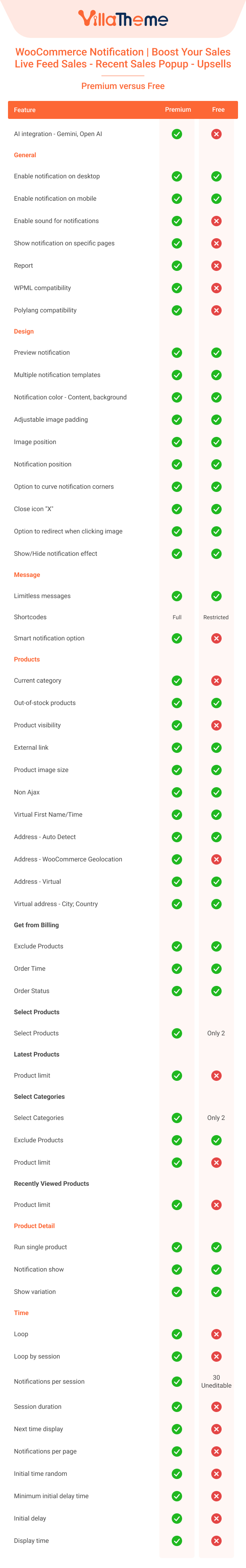Click Free red cross for WPML compatibility
The image size is (246, 1568).
216,288
